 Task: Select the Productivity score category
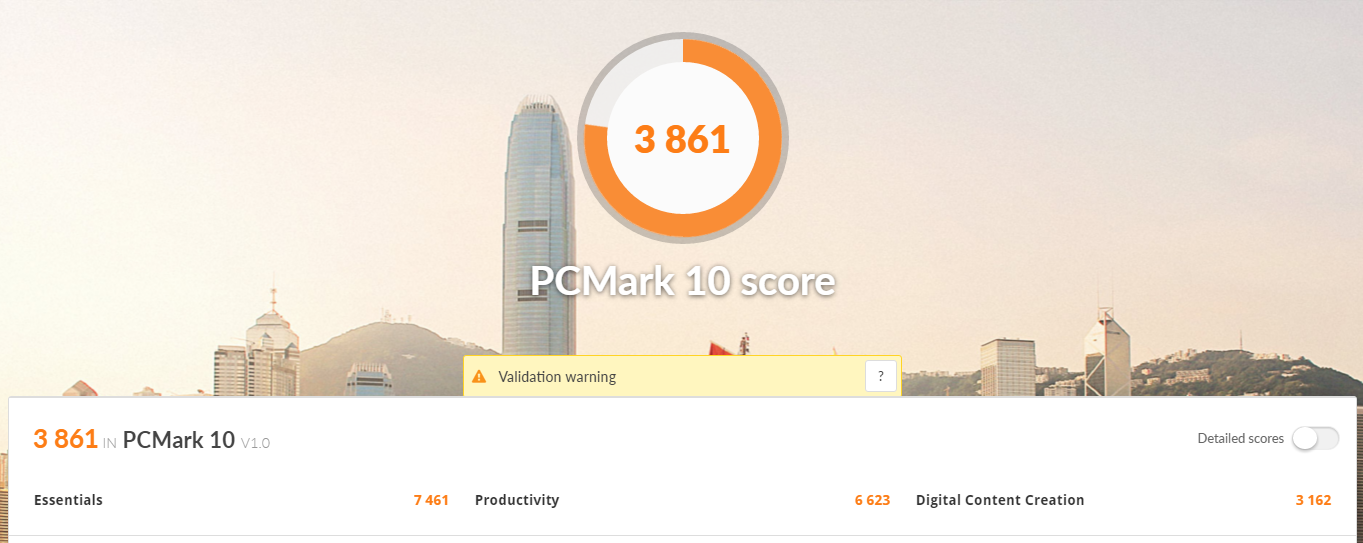pos(517,500)
